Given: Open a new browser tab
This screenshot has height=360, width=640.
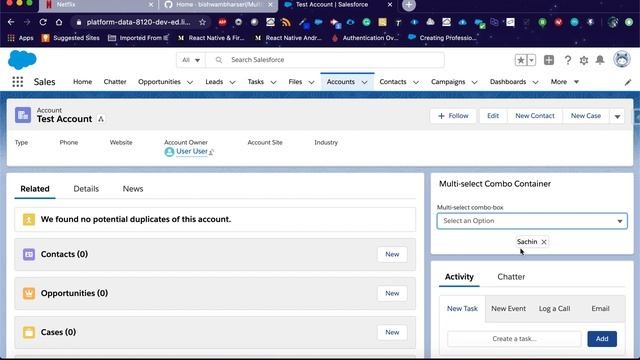Looking at the screenshot, I should click(409, 5).
